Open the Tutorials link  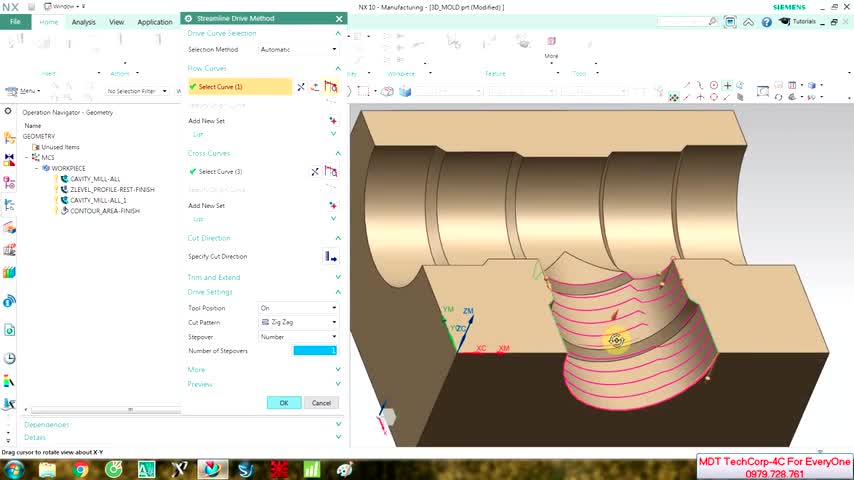pyautogui.click(x=797, y=22)
